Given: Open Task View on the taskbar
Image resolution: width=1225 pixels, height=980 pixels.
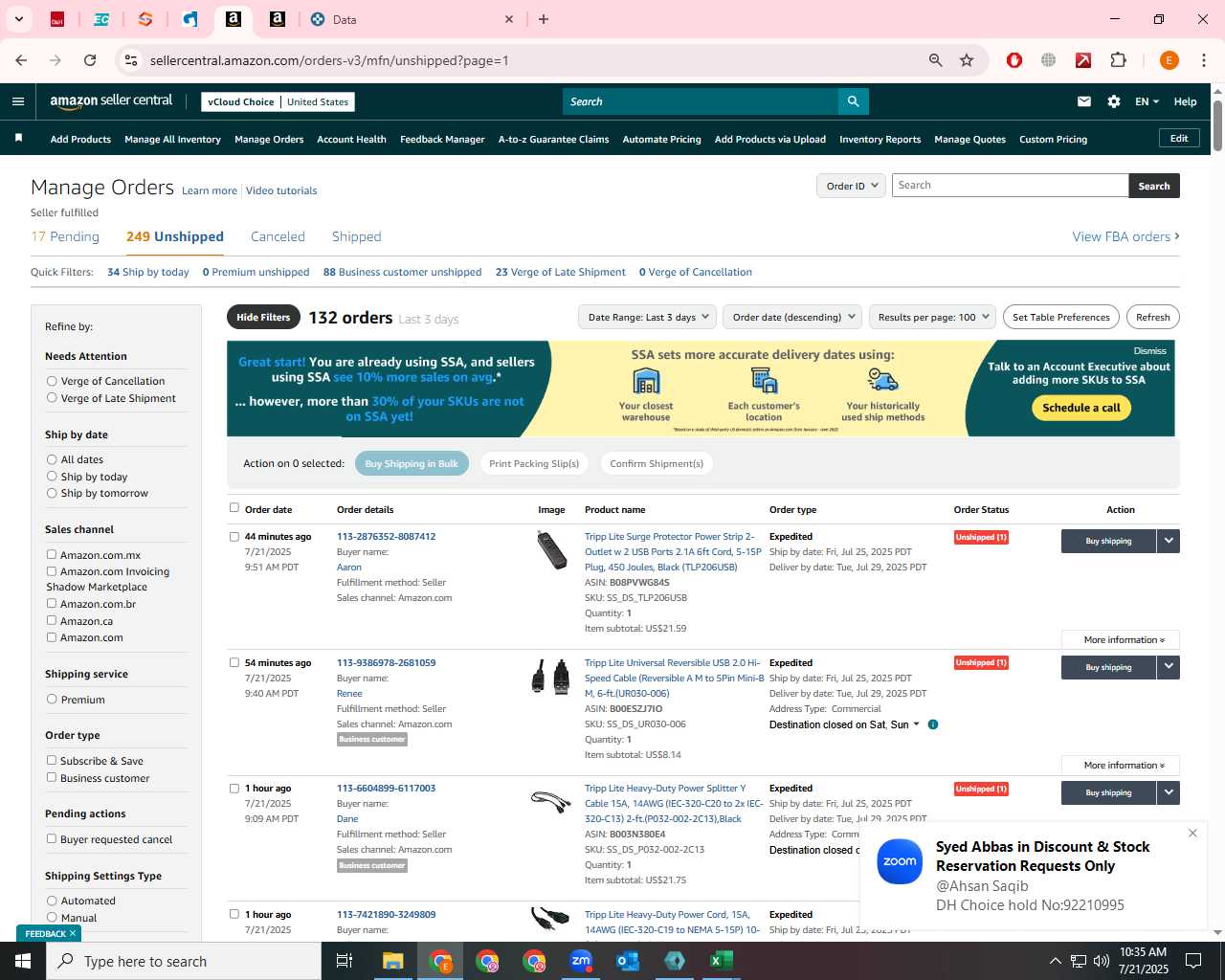Looking at the screenshot, I should click(x=345, y=961).
